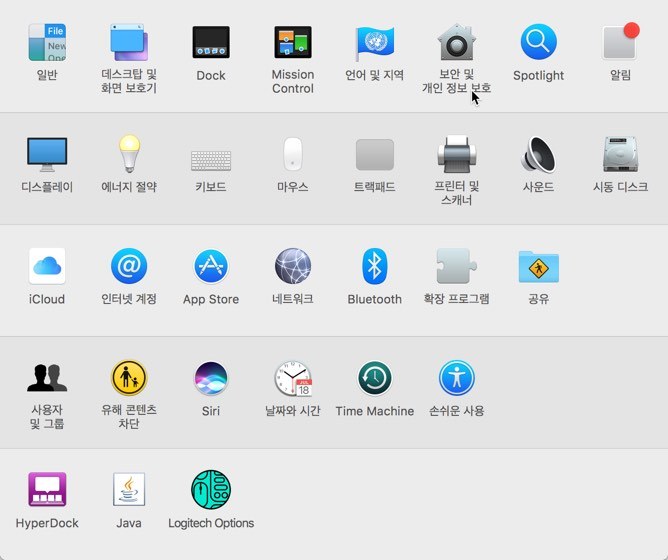
Task: Open App Store preferences
Action: pyautogui.click(x=211, y=266)
